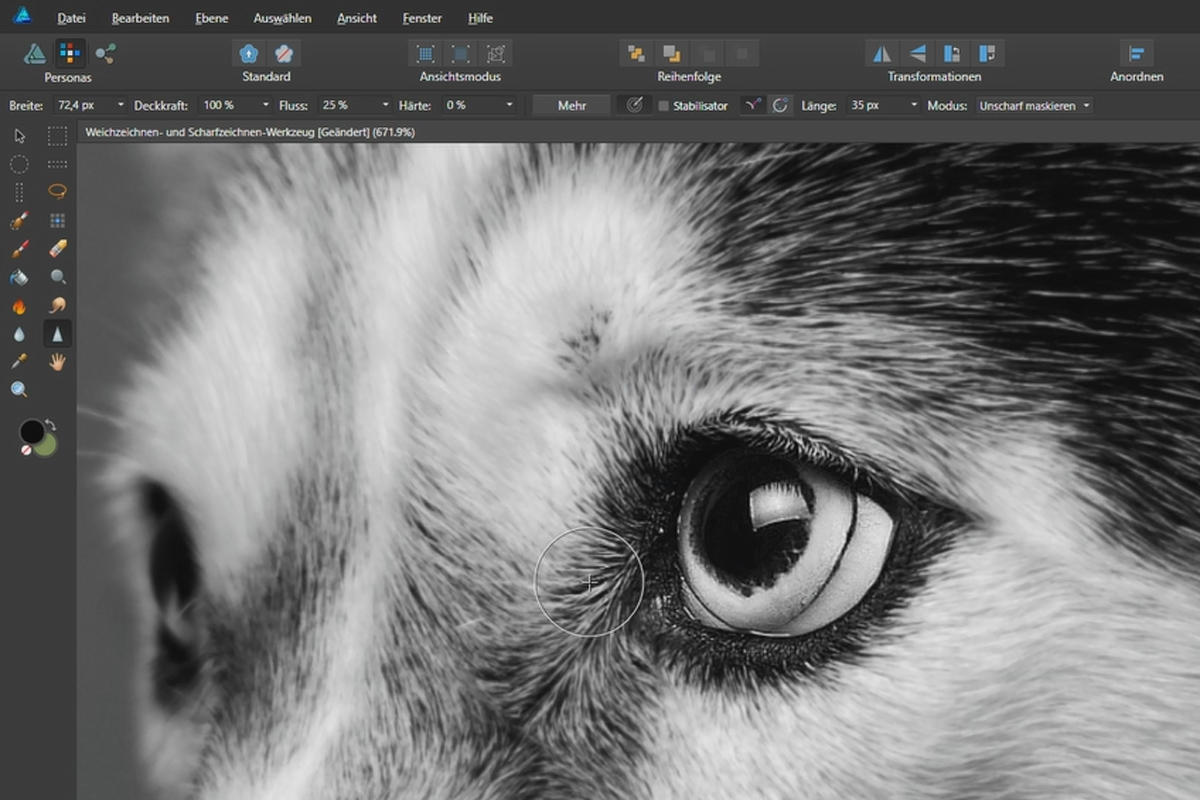Screen dimensions: 1200x800
Task: Select the Eraser tool
Action: pyautogui.click(x=58, y=248)
